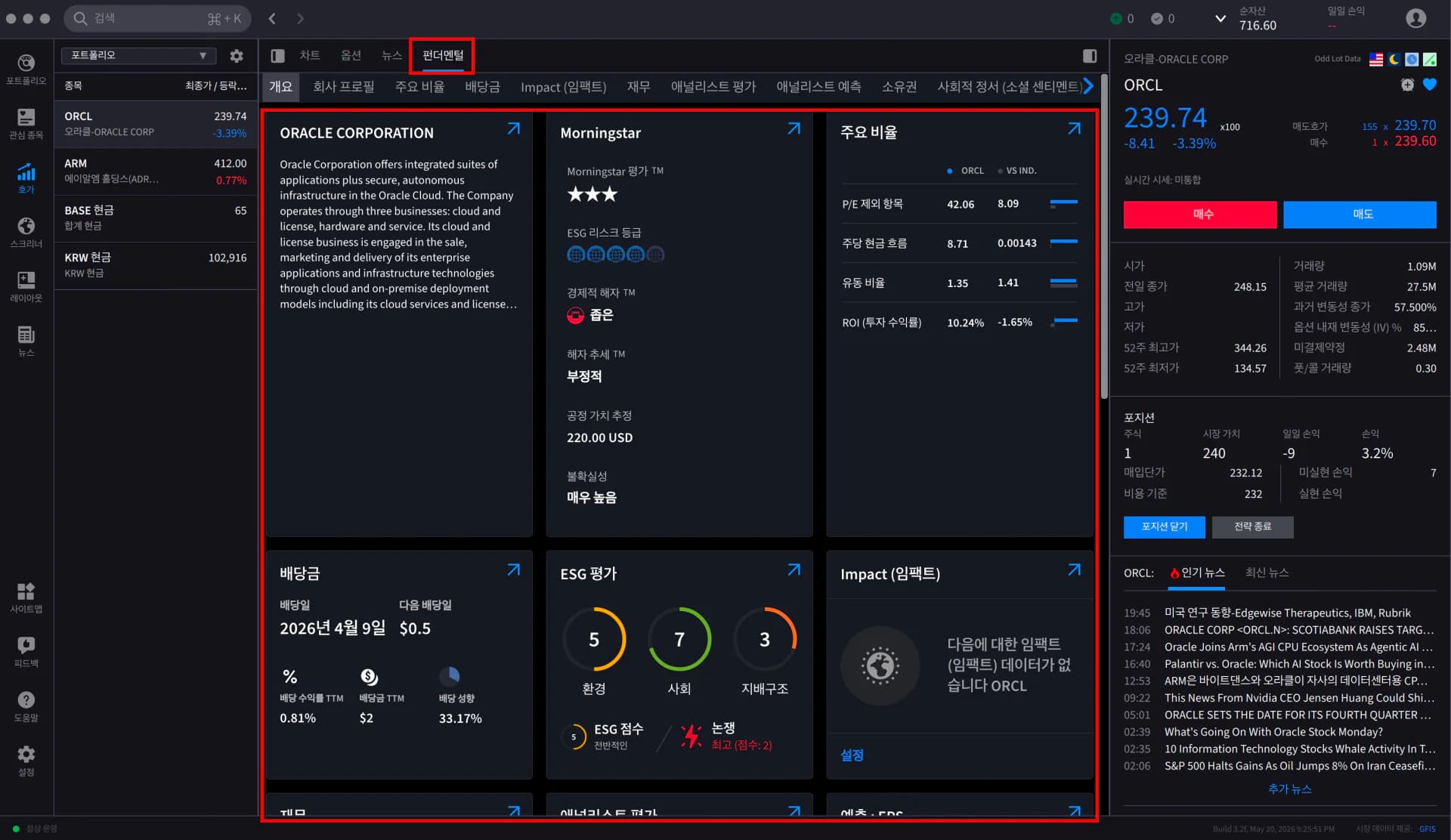
Task: Go back with the left navigation arrow
Action: [x=272, y=18]
